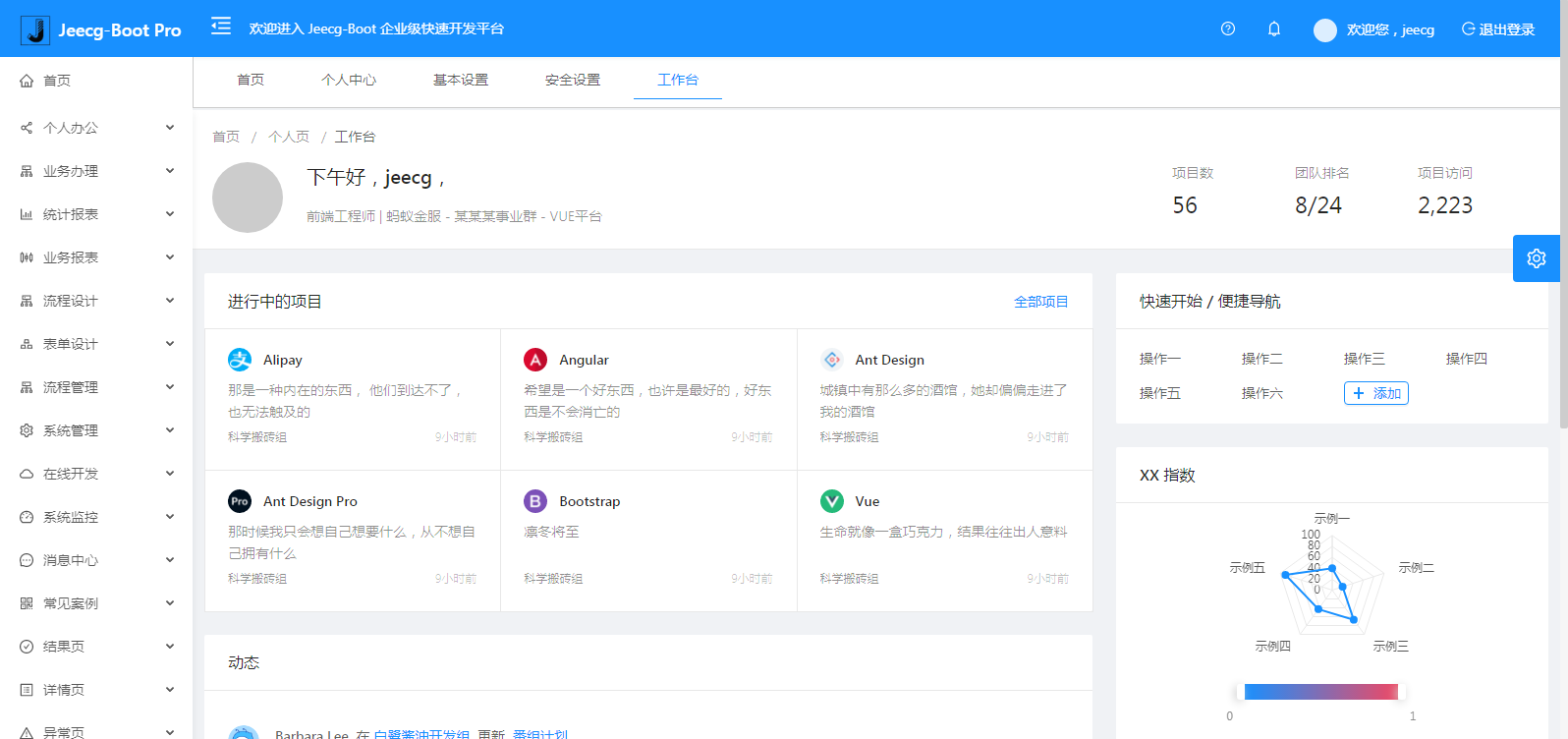
Task: Click the Angular project logo
Action: point(535,360)
